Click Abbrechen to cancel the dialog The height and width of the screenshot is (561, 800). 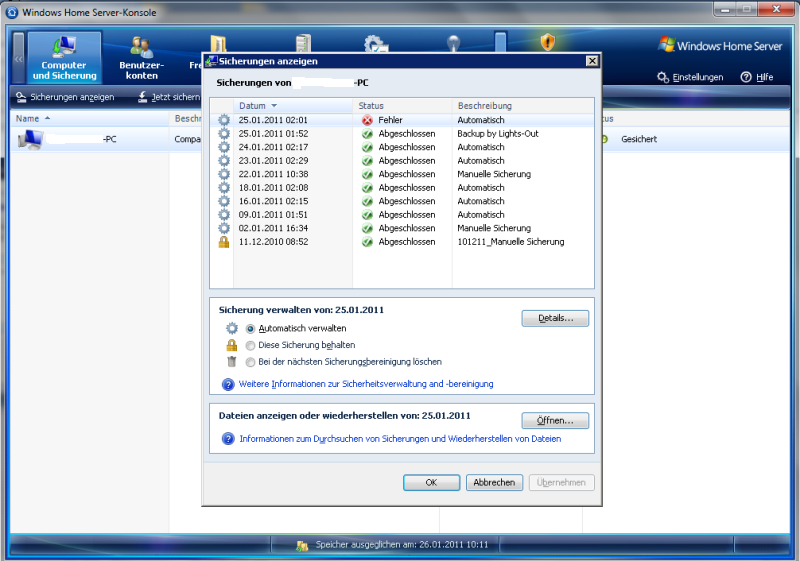click(x=494, y=482)
